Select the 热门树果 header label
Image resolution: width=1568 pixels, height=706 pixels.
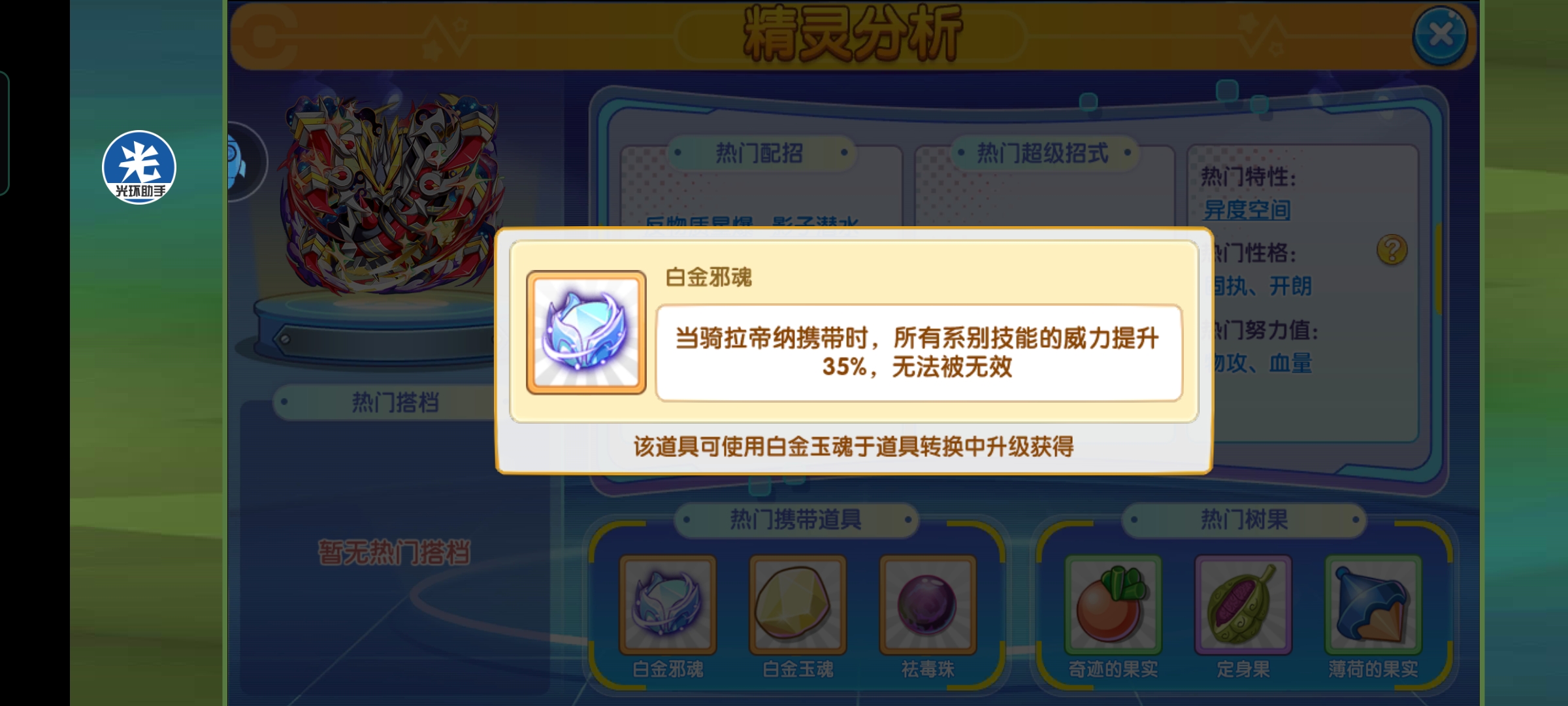(1244, 520)
